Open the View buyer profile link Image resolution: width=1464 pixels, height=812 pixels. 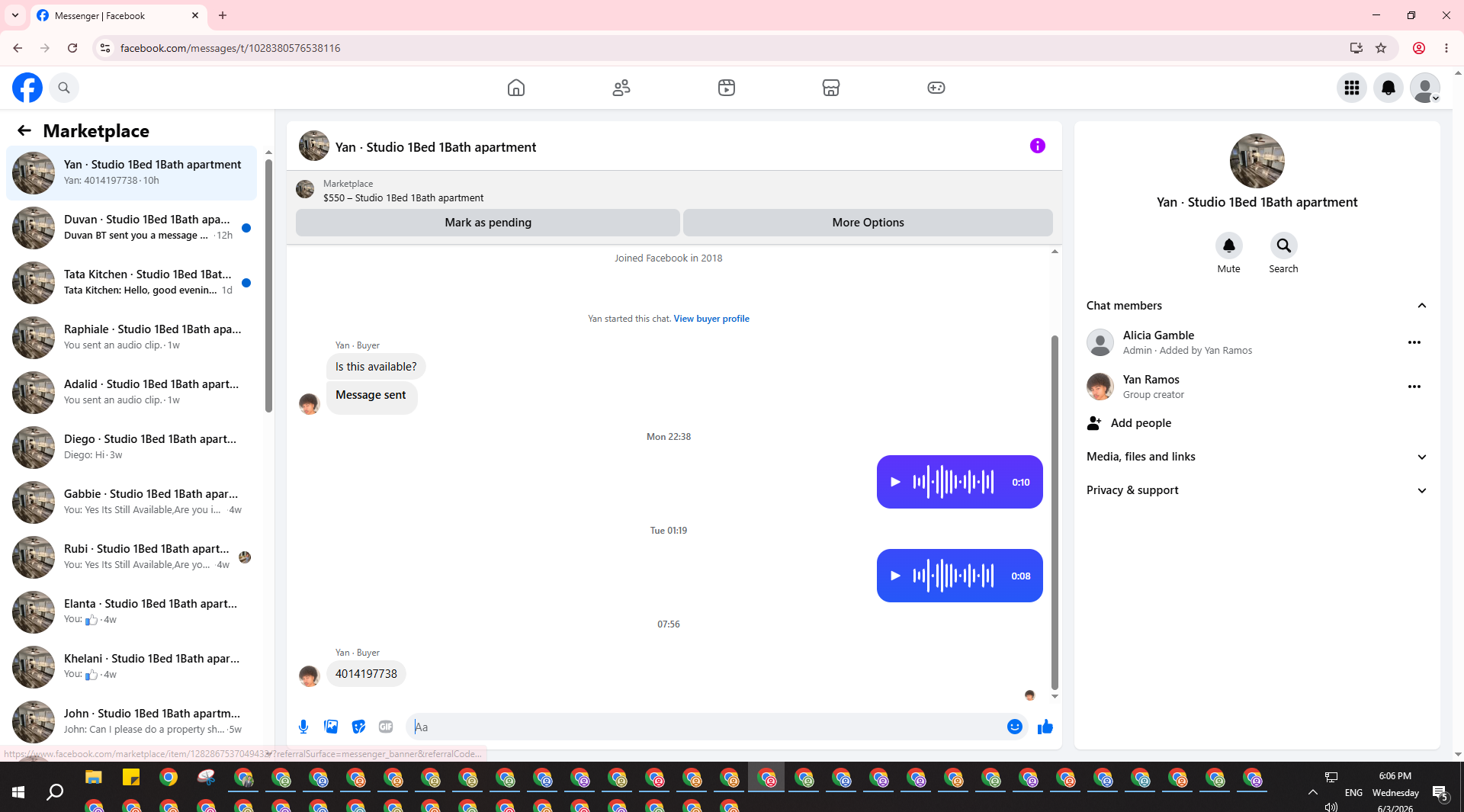(711, 319)
